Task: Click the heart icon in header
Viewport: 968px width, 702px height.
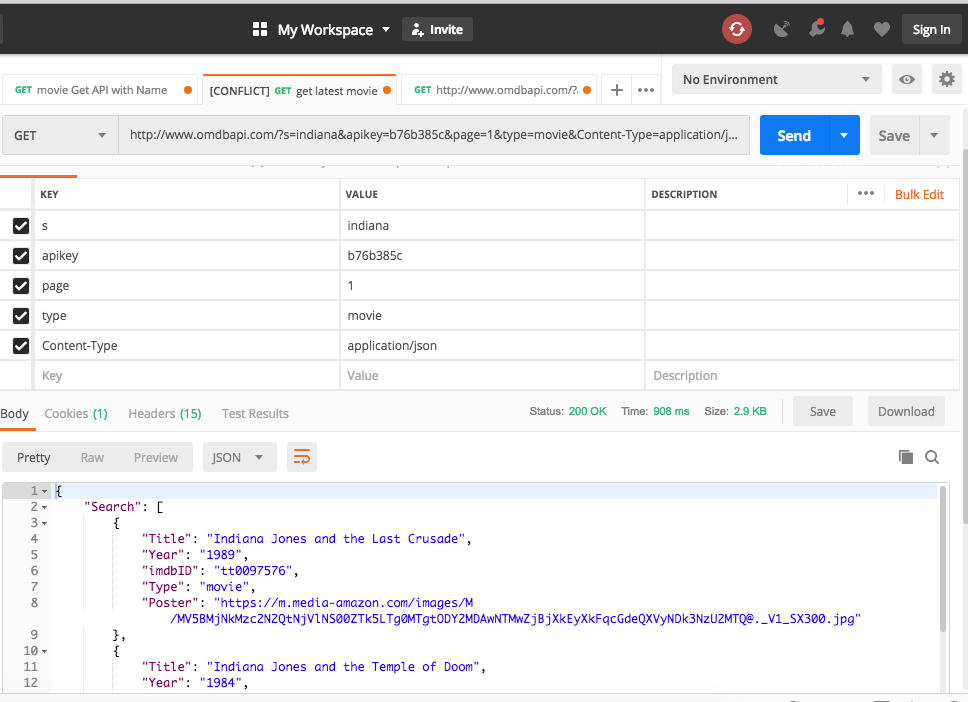Action: 882,29
